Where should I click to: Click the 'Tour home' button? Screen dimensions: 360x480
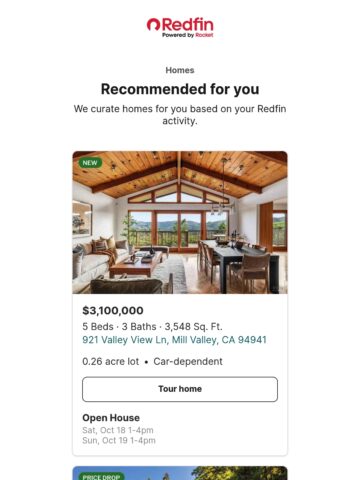click(x=180, y=389)
